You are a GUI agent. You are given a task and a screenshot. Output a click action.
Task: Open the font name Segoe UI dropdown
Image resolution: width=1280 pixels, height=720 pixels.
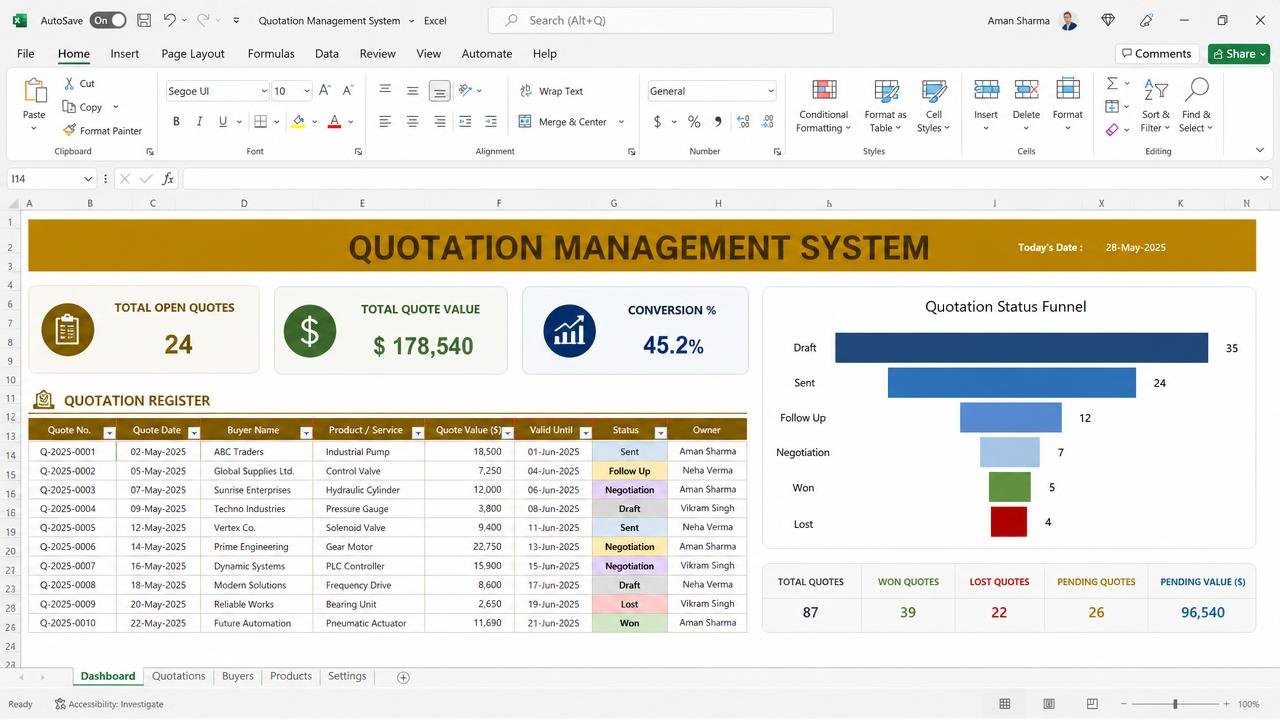pos(264,91)
